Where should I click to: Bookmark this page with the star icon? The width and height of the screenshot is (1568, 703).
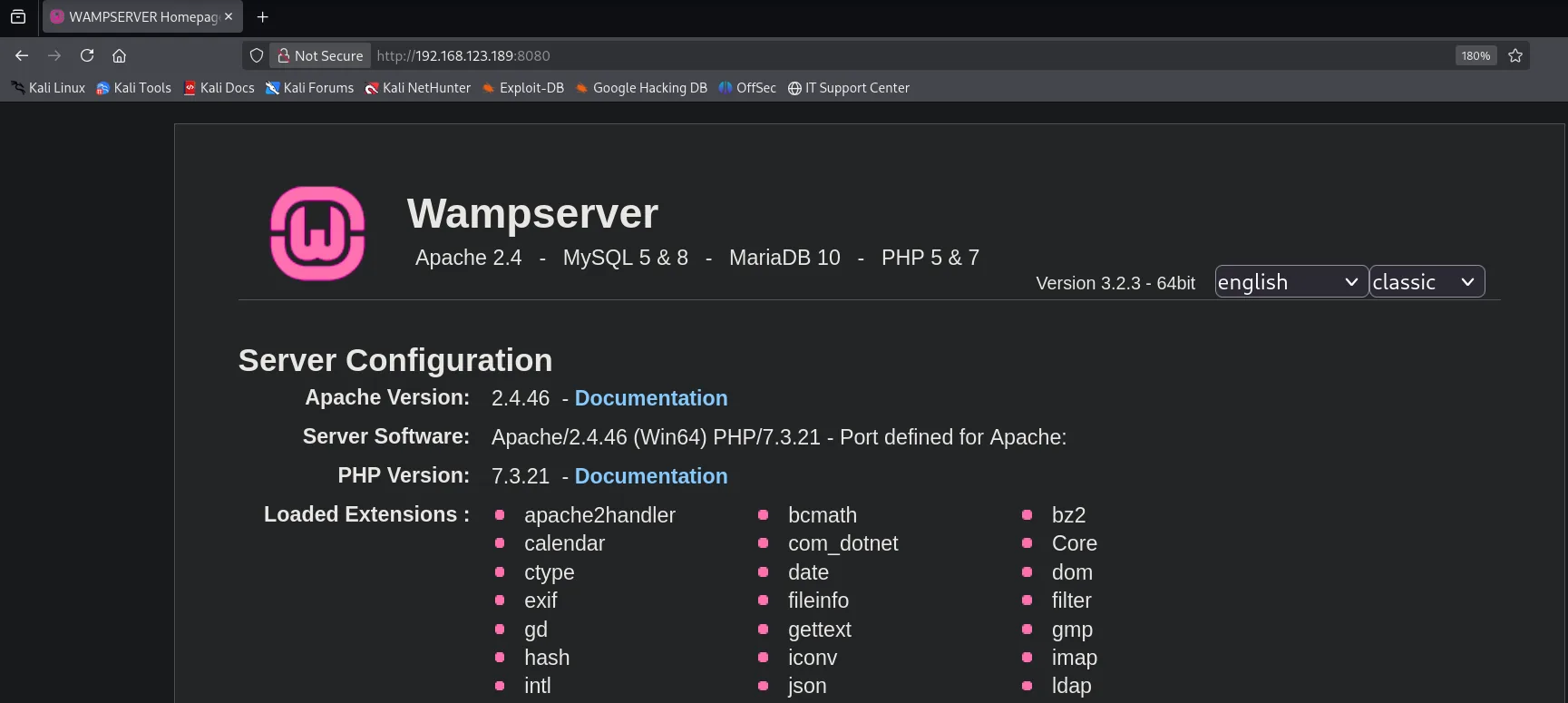[1515, 55]
